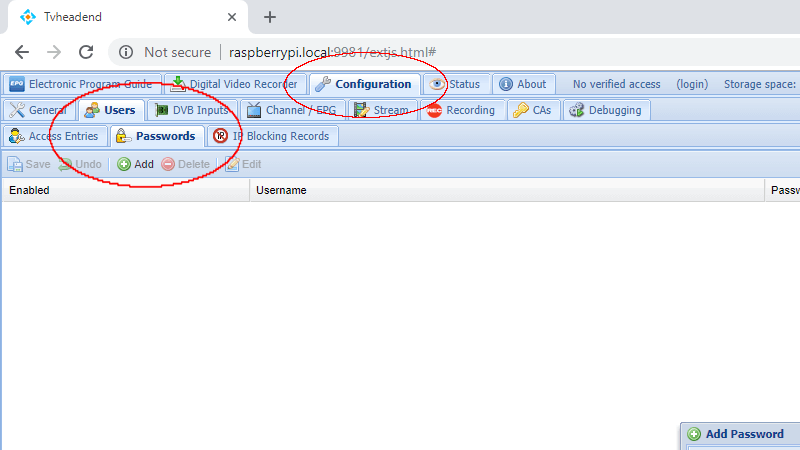Sort by the Username column header
The width and height of the screenshot is (800, 450).
point(281,190)
